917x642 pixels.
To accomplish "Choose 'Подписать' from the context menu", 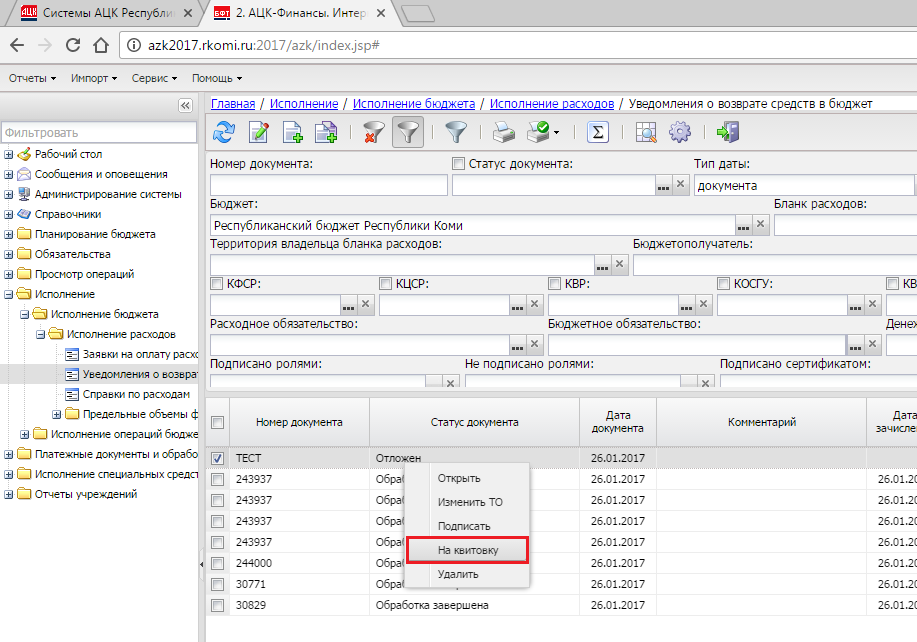I will point(463,526).
